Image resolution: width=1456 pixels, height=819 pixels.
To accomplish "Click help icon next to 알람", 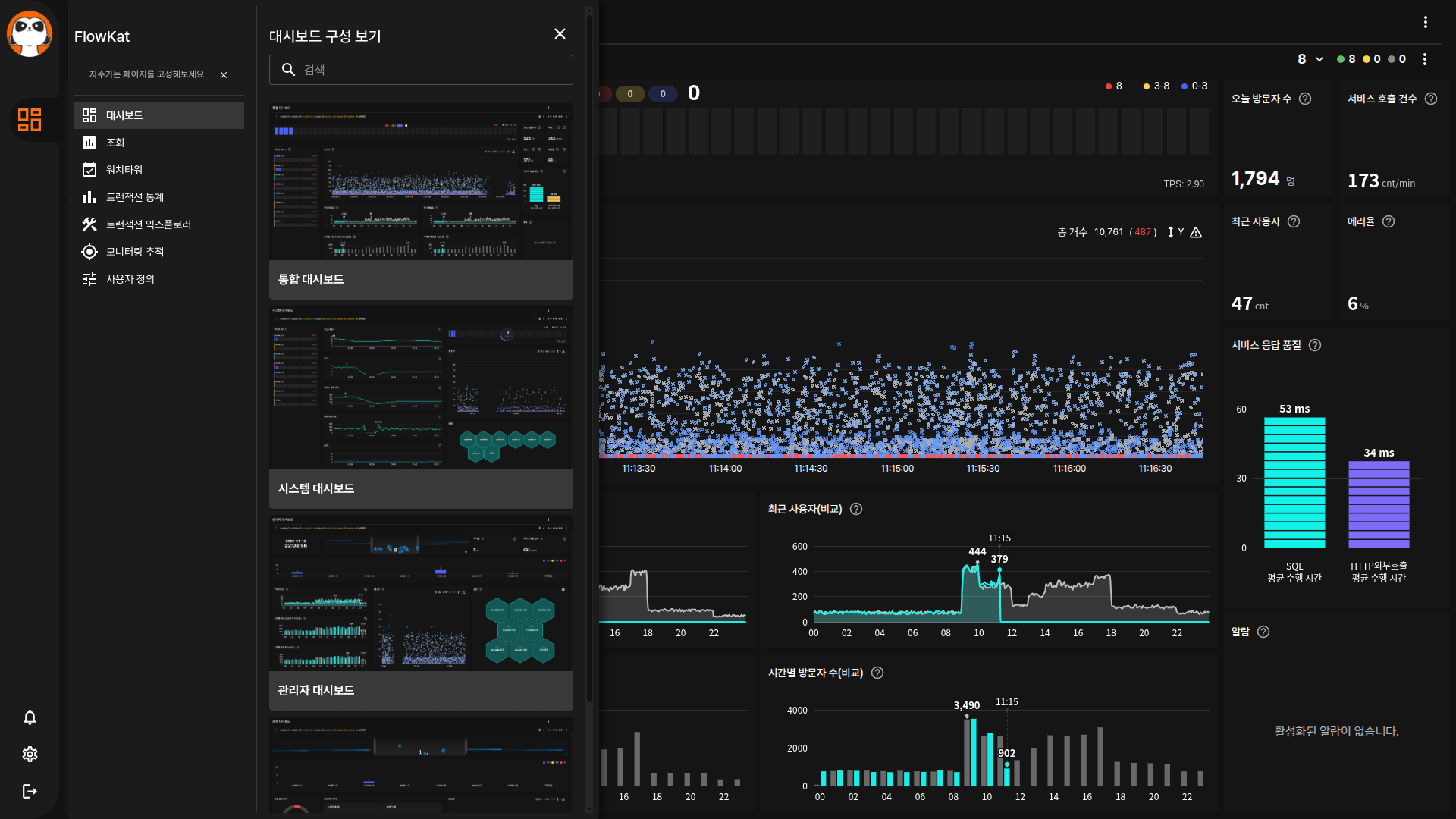I will pos(1263,632).
